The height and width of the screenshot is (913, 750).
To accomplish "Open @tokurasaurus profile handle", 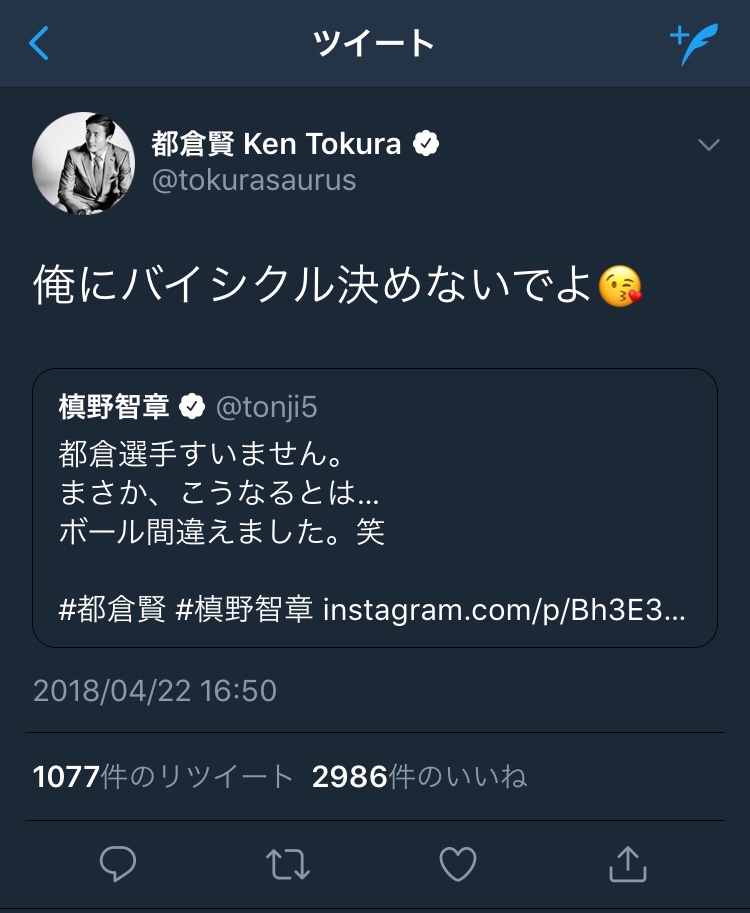I will tap(254, 181).
